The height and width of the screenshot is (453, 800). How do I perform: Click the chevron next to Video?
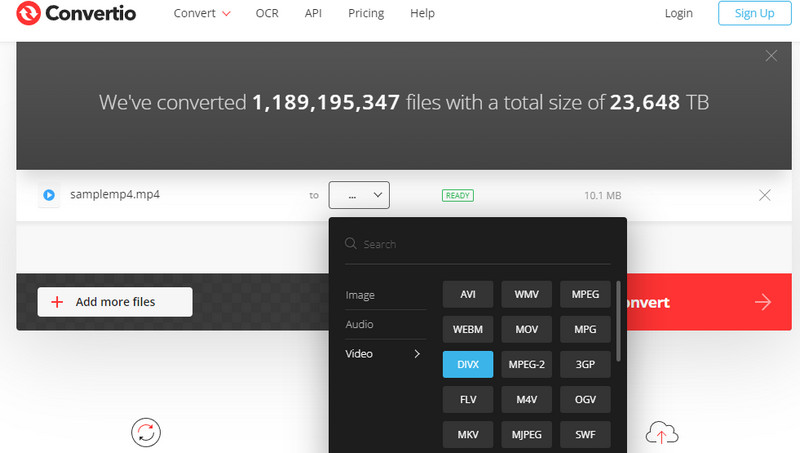point(417,354)
